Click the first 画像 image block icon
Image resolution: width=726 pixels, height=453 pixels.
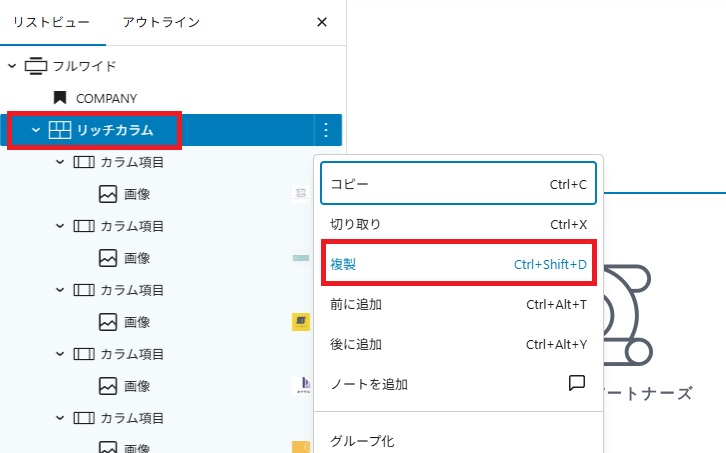click(108, 194)
